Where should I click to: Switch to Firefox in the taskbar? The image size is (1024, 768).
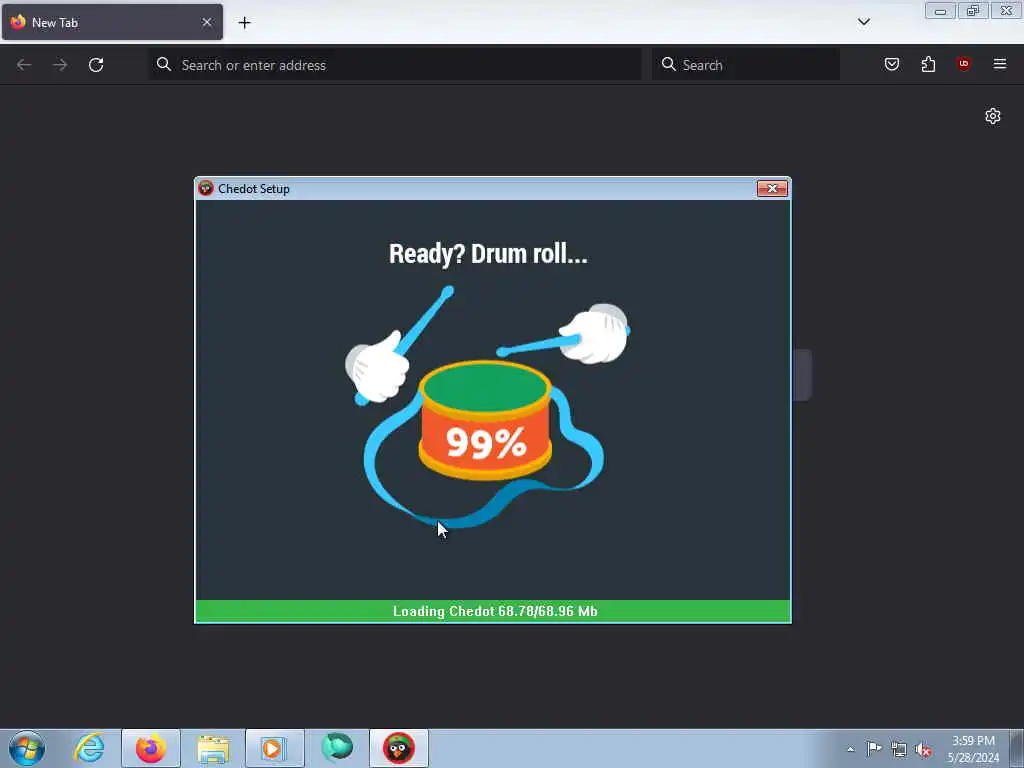point(151,748)
